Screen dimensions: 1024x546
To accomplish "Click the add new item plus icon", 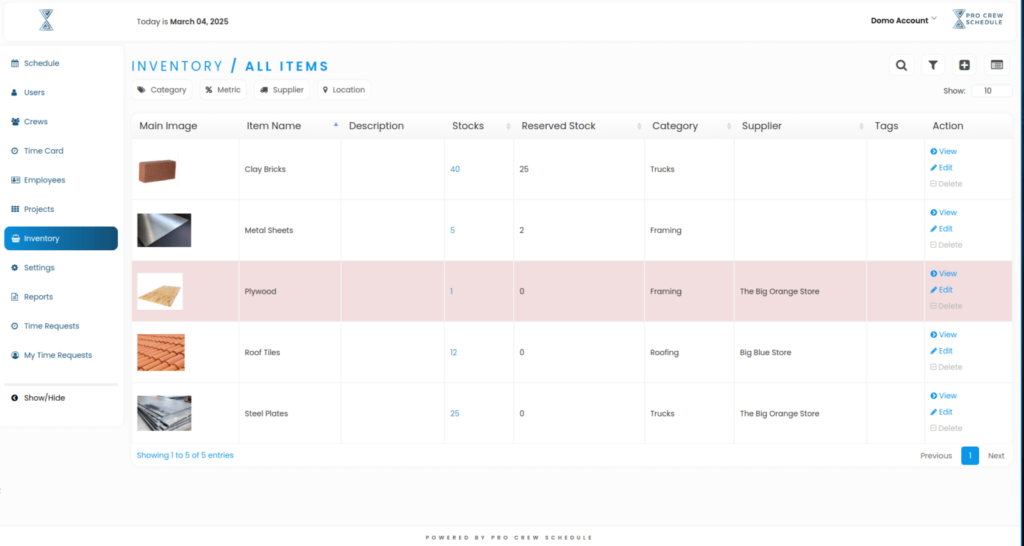I will [964, 65].
